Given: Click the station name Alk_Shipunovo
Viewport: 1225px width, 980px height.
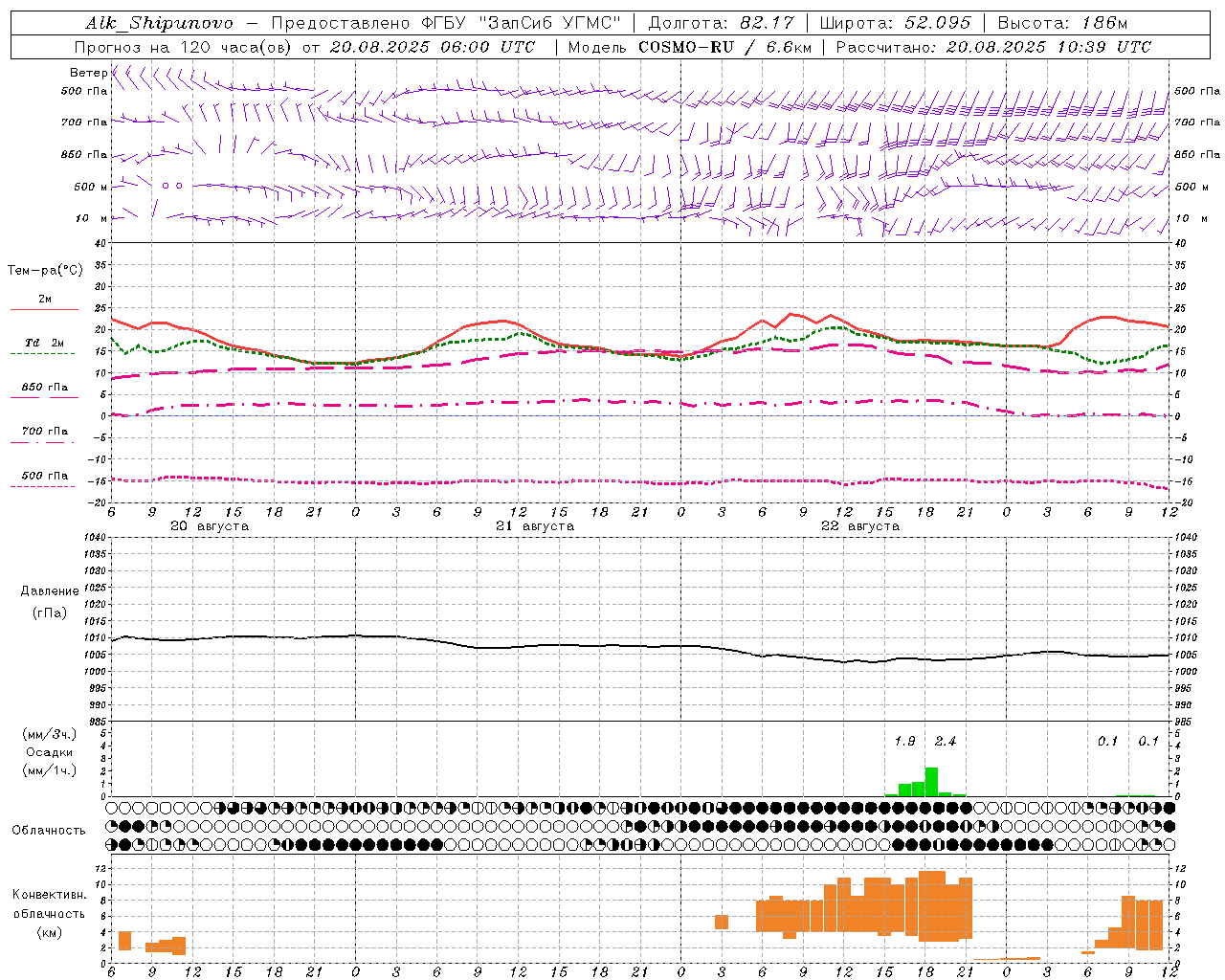Looking at the screenshot, I should (x=159, y=23).
